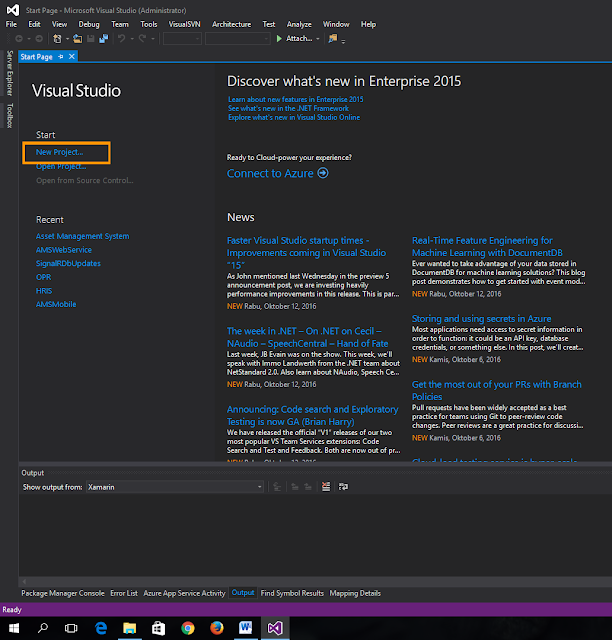The height and width of the screenshot is (640, 612).
Task: Open Windows Store from taskbar
Action: [158, 628]
